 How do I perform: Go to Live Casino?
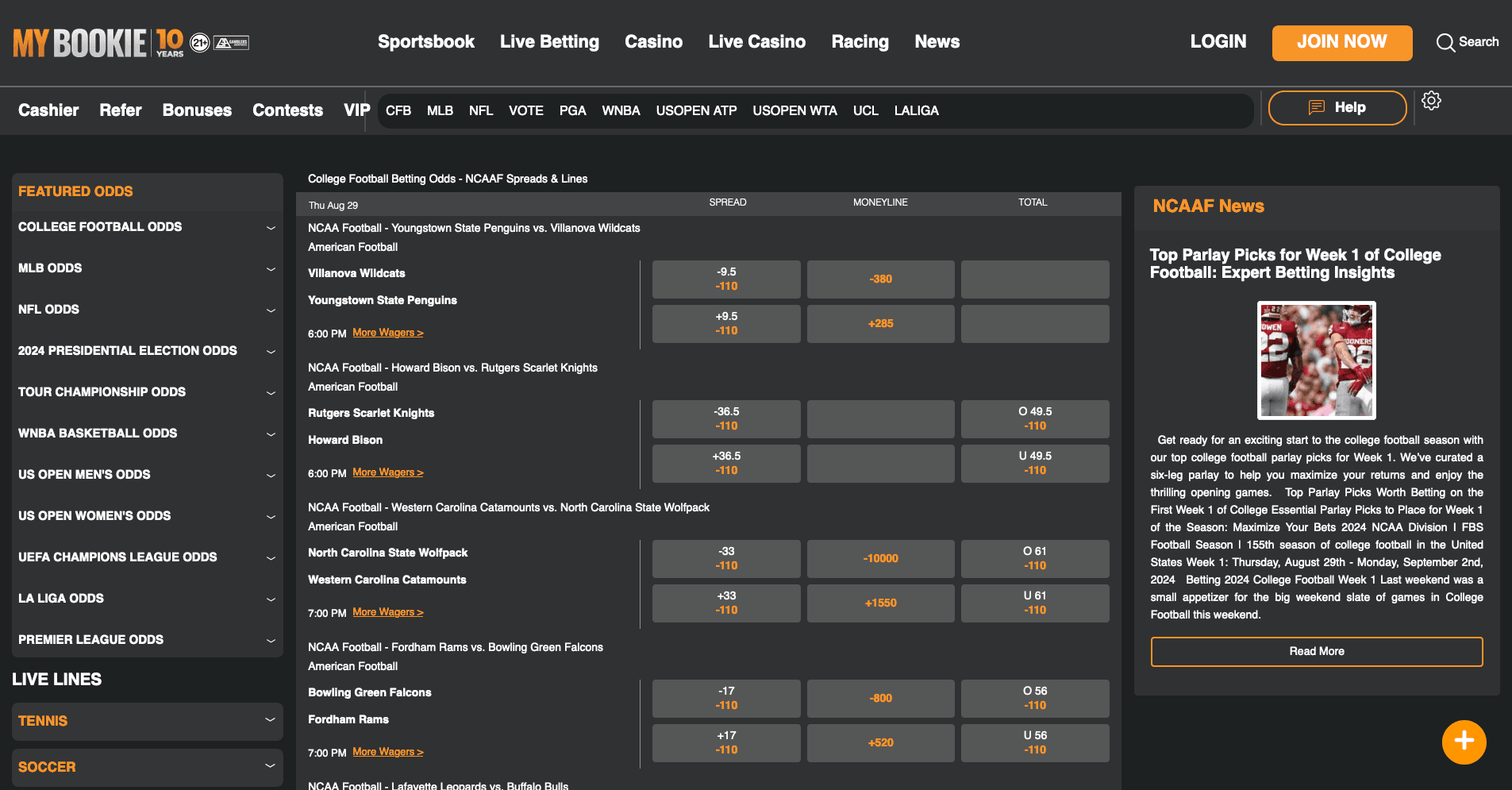[x=757, y=42]
